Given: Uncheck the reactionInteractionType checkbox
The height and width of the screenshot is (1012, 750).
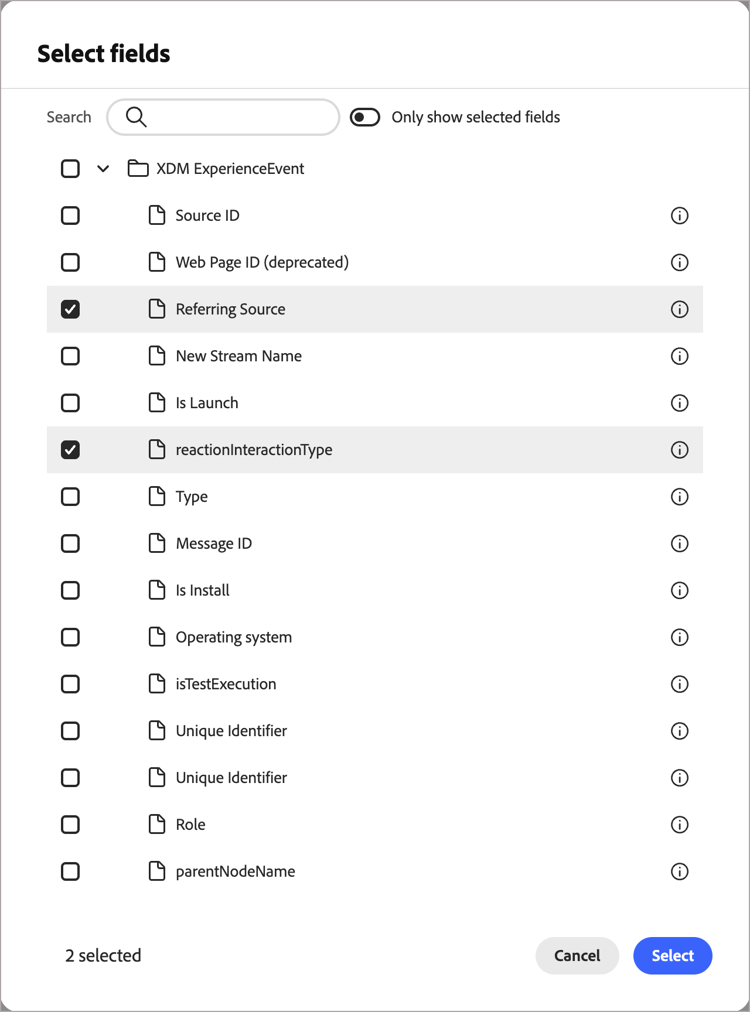Looking at the screenshot, I should tap(70, 449).
